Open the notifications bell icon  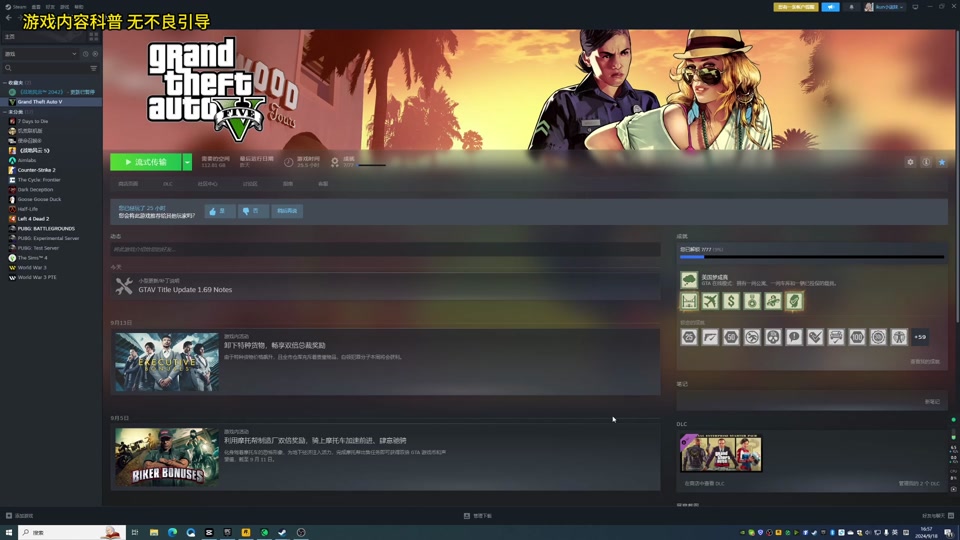(851, 7)
